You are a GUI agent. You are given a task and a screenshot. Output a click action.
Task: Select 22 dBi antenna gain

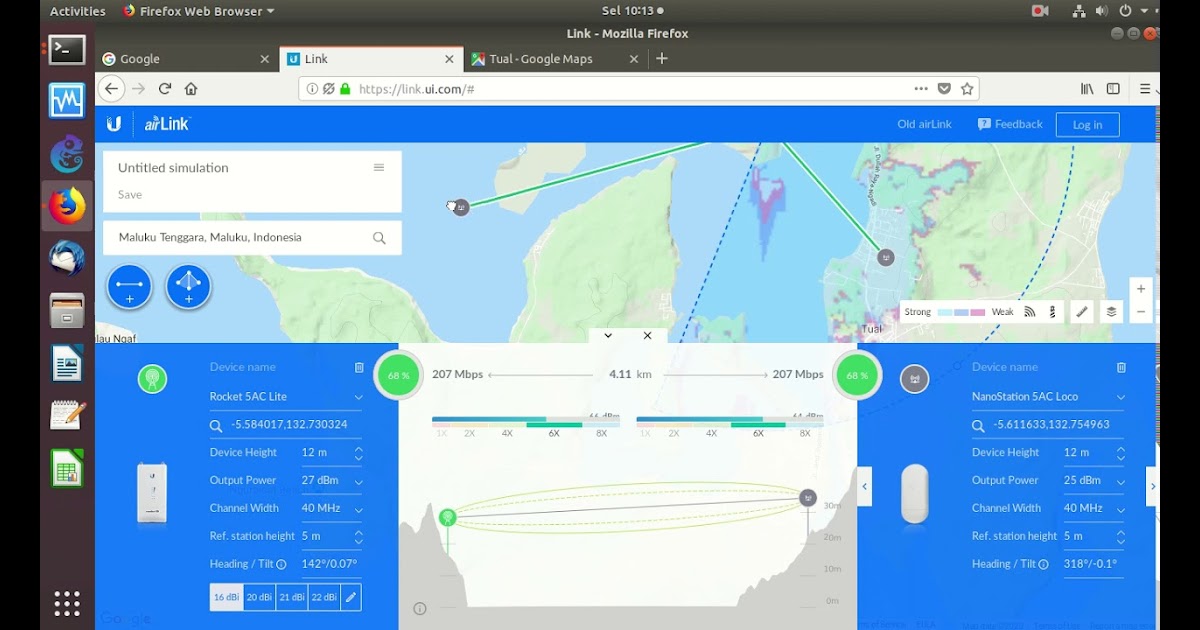coord(324,597)
